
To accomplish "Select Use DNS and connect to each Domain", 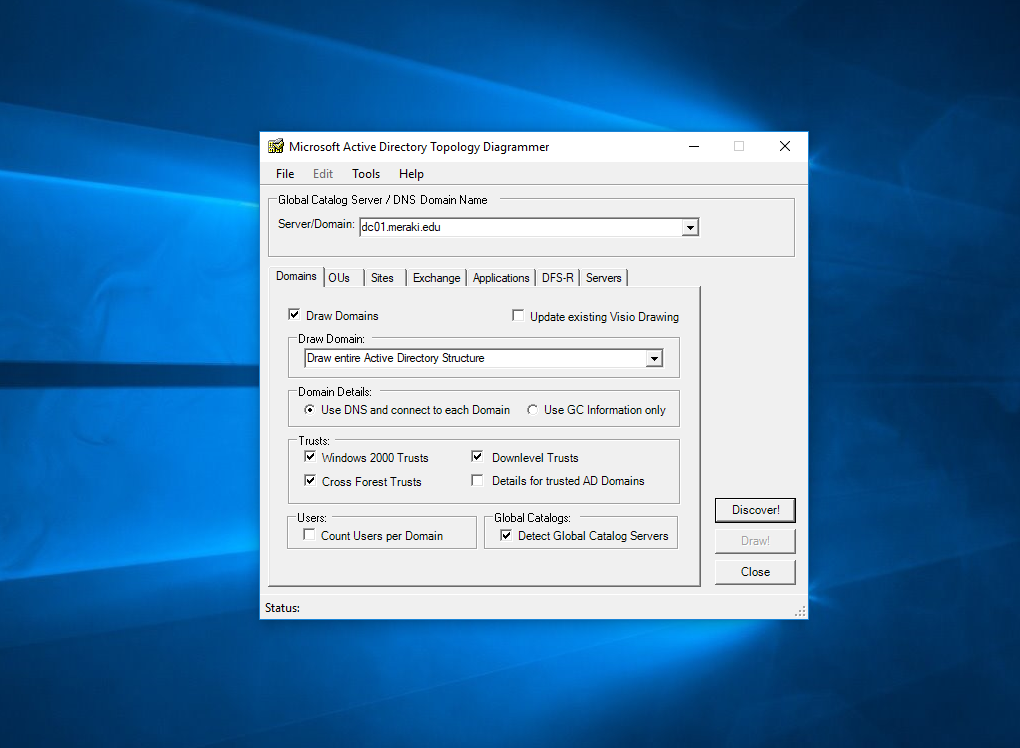I will click(x=310, y=410).
